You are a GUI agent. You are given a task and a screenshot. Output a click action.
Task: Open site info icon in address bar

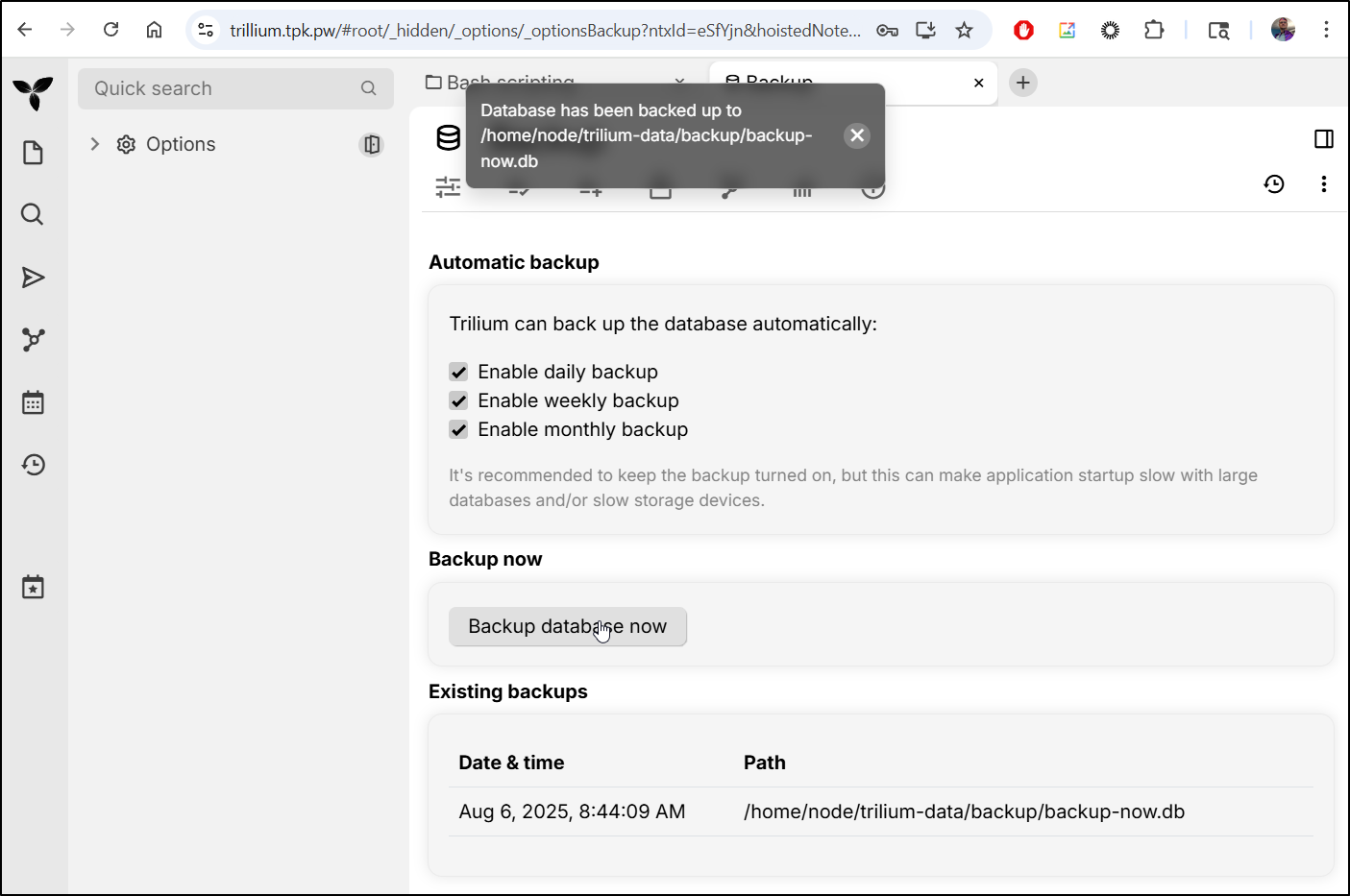206,31
